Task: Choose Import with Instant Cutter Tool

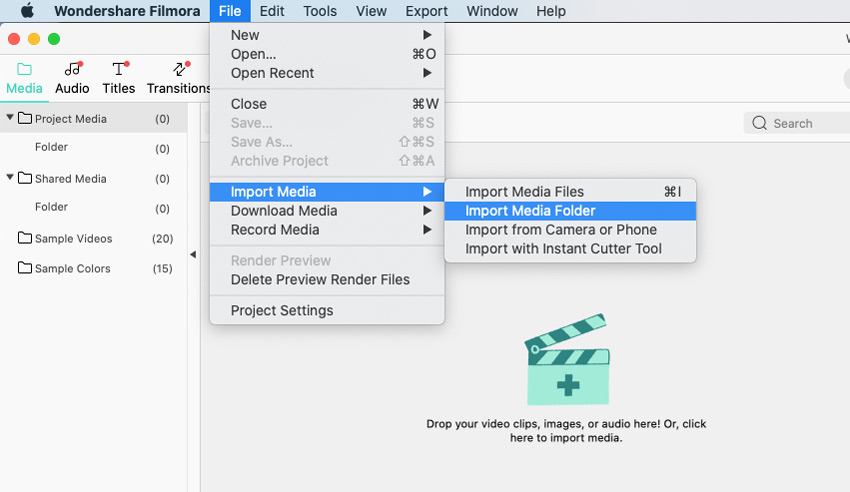Action: pyautogui.click(x=570, y=249)
